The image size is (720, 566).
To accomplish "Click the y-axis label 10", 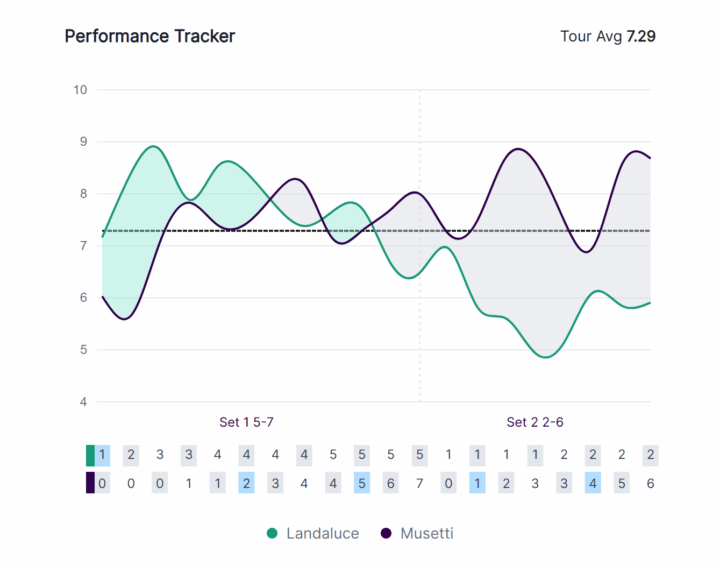I will pos(80,90).
